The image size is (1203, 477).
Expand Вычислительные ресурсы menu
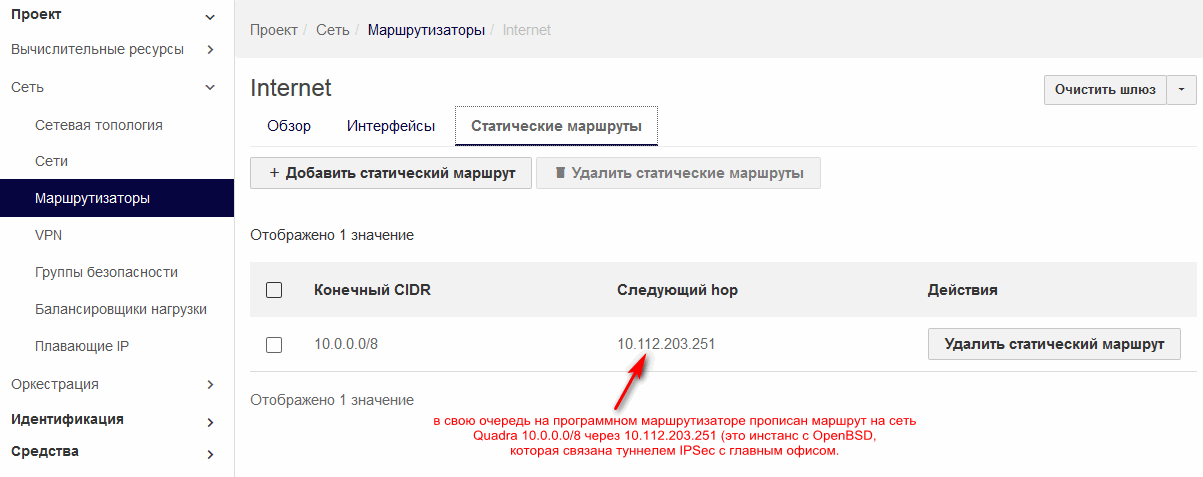117,49
